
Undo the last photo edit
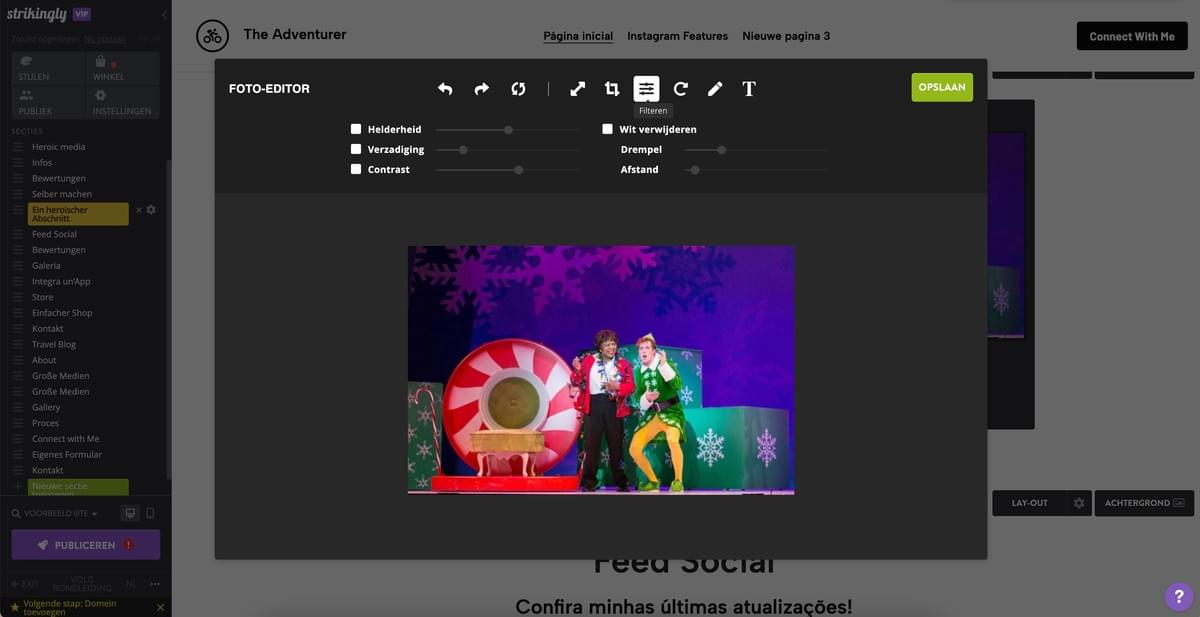tap(445, 89)
